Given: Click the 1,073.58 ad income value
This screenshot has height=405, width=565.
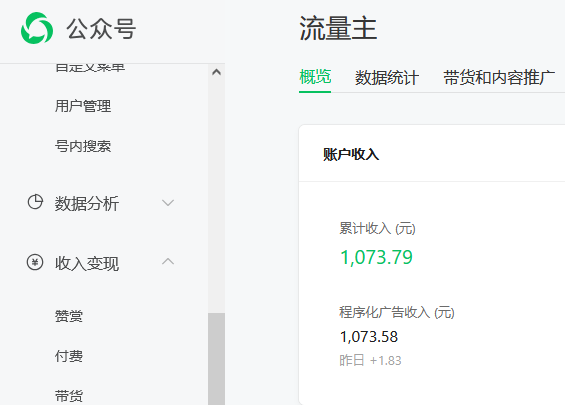Looking at the screenshot, I should tap(369, 337).
